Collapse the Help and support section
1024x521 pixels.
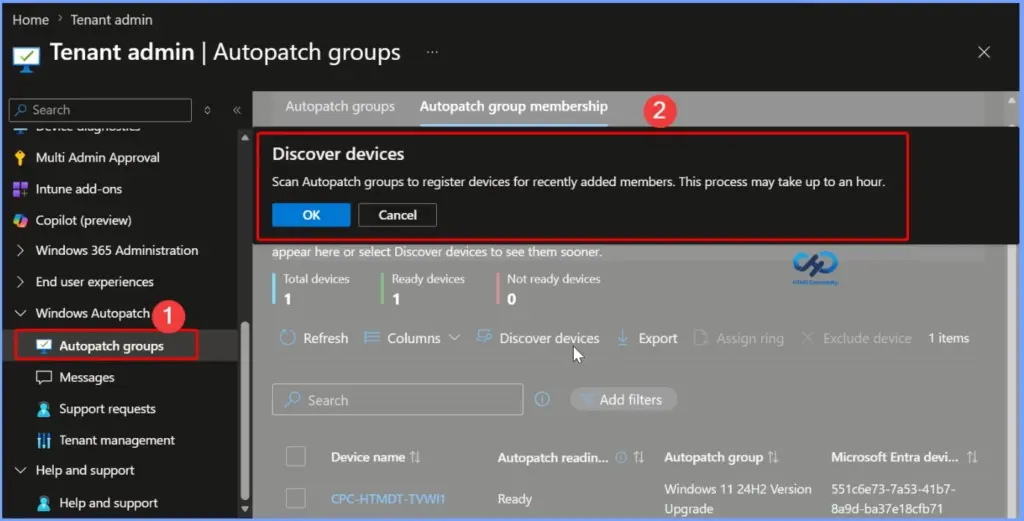point(20,471)
